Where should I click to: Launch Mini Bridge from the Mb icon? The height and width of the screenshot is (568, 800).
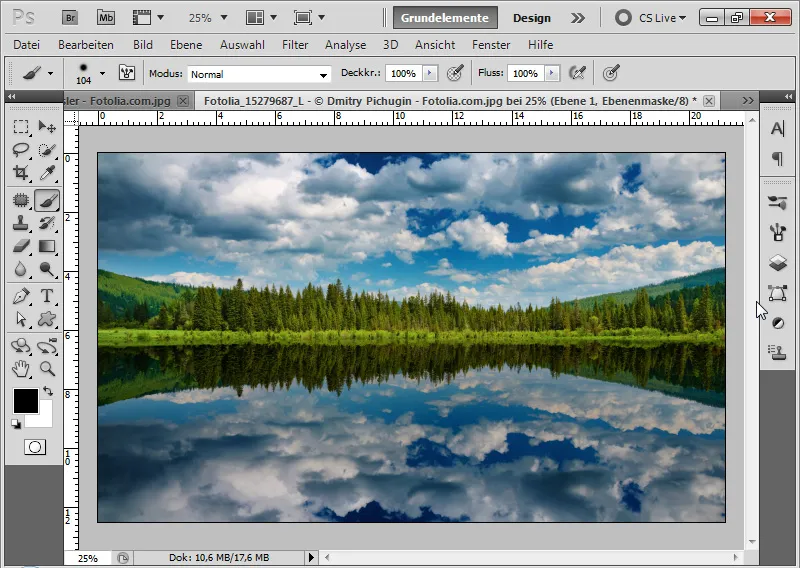(x=106, y=18)
